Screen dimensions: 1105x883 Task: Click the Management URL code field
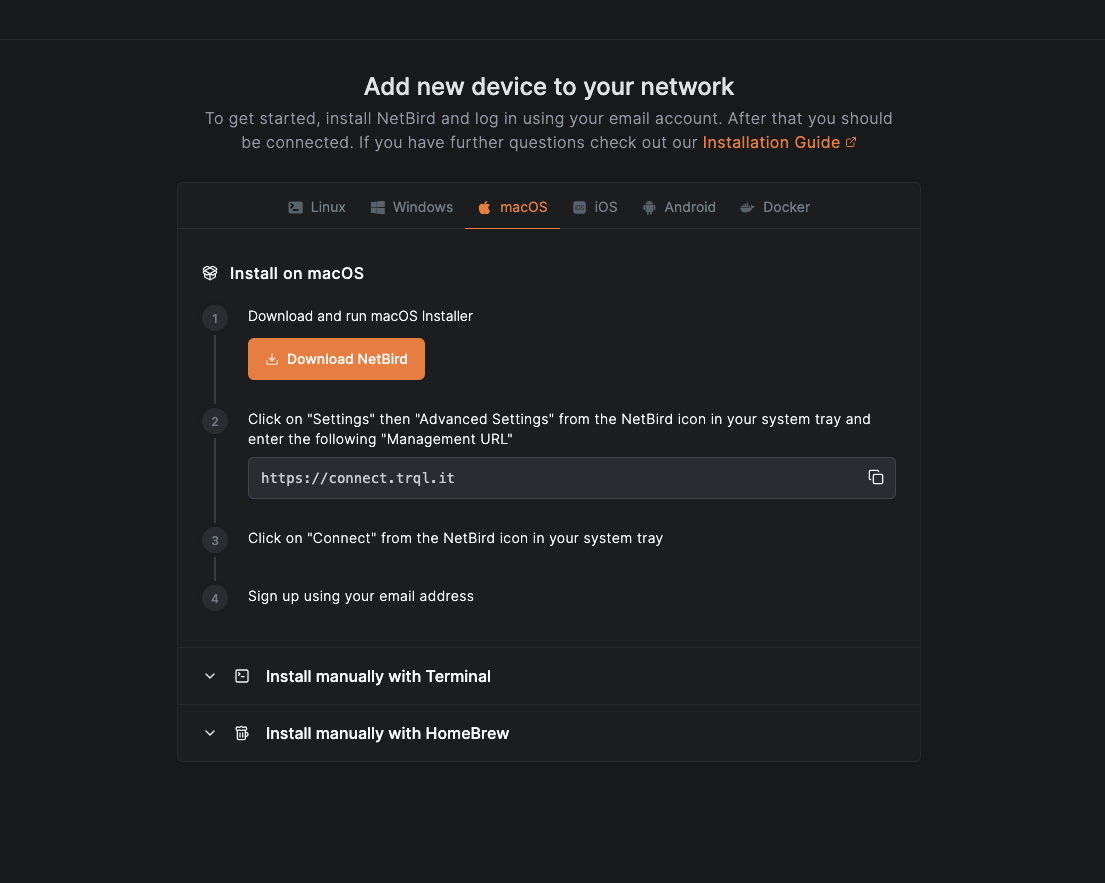[x=550, y=478]
